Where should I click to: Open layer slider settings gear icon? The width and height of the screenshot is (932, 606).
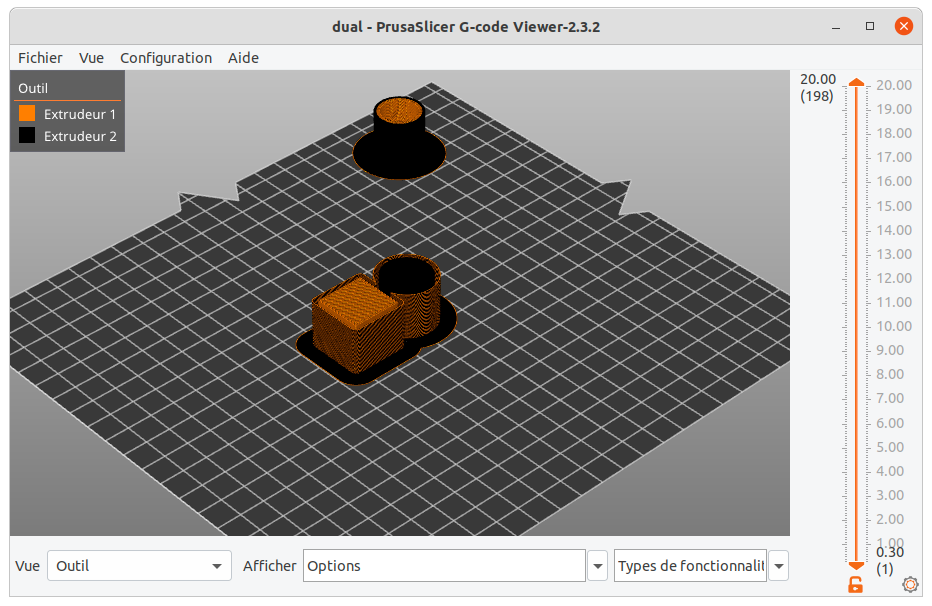point(910,585)
